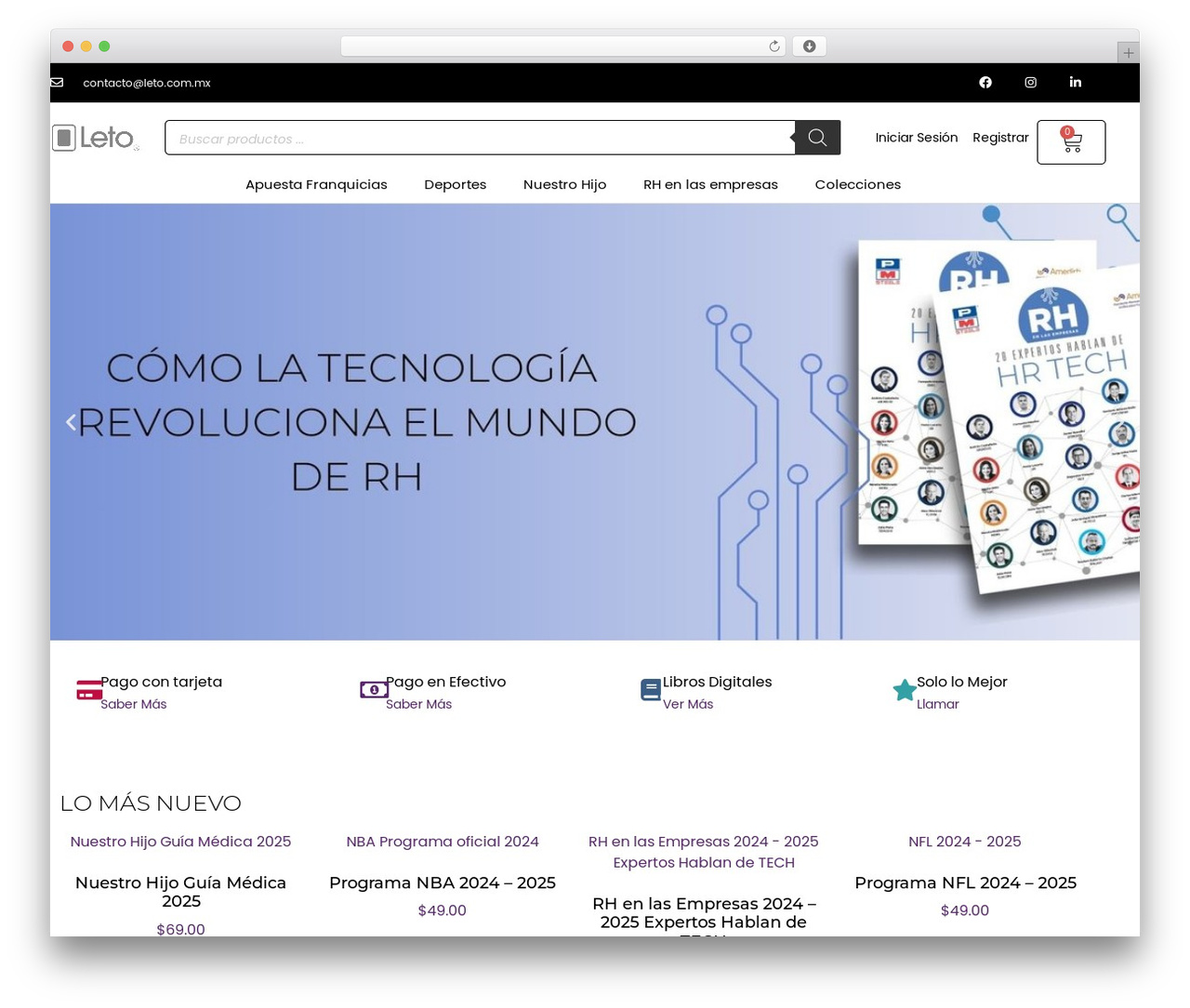The image size is (1190, 1008).
Task: Reload page using browser refresh icon
Action: click(x=774, y=46)
